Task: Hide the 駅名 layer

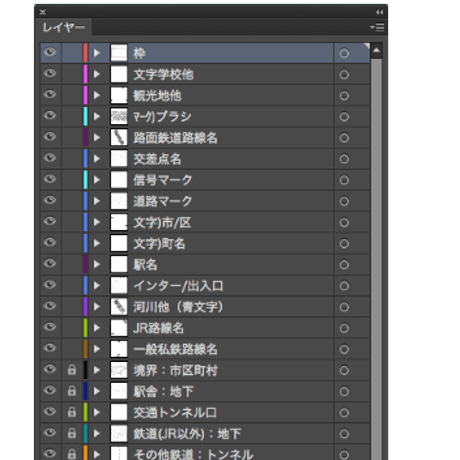Action: (x=50, y=264)
